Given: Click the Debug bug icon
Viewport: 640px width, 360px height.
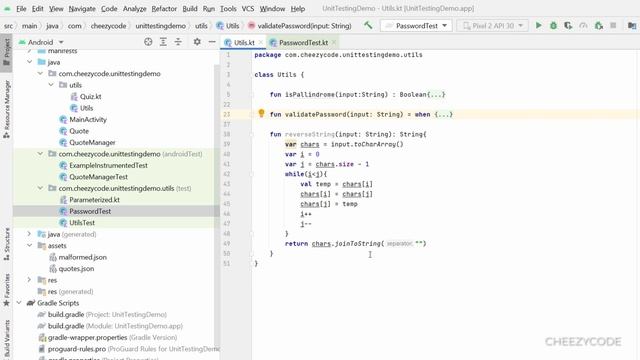Looking at the screenshot, I should click(x=553, y=25).
